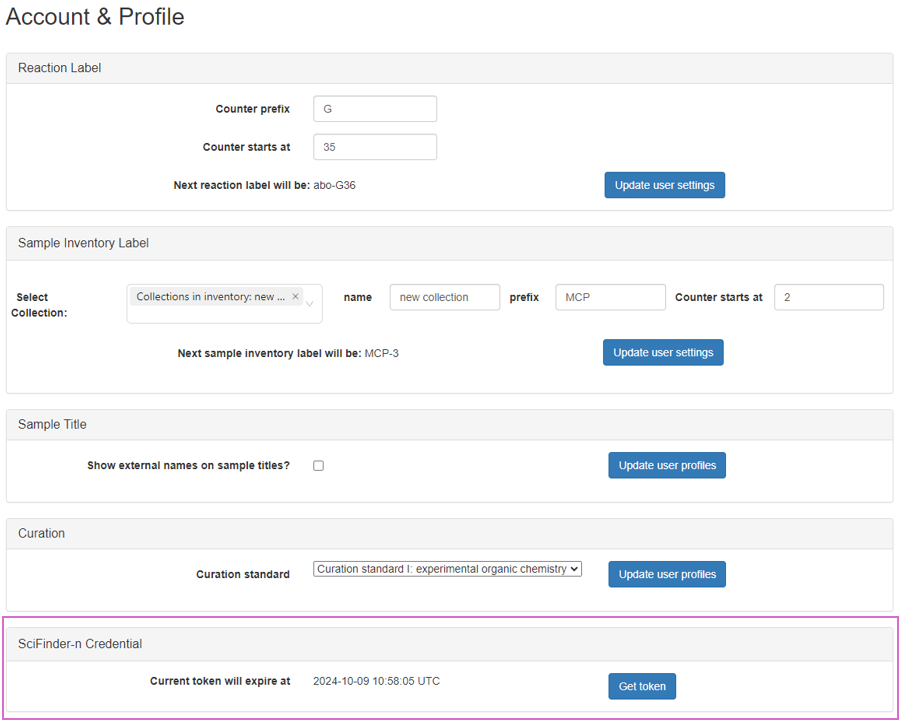This screenshot has width=902, height=722.
Task: Click Update user profiles in Sample Title
Action: tap(667, 466)
